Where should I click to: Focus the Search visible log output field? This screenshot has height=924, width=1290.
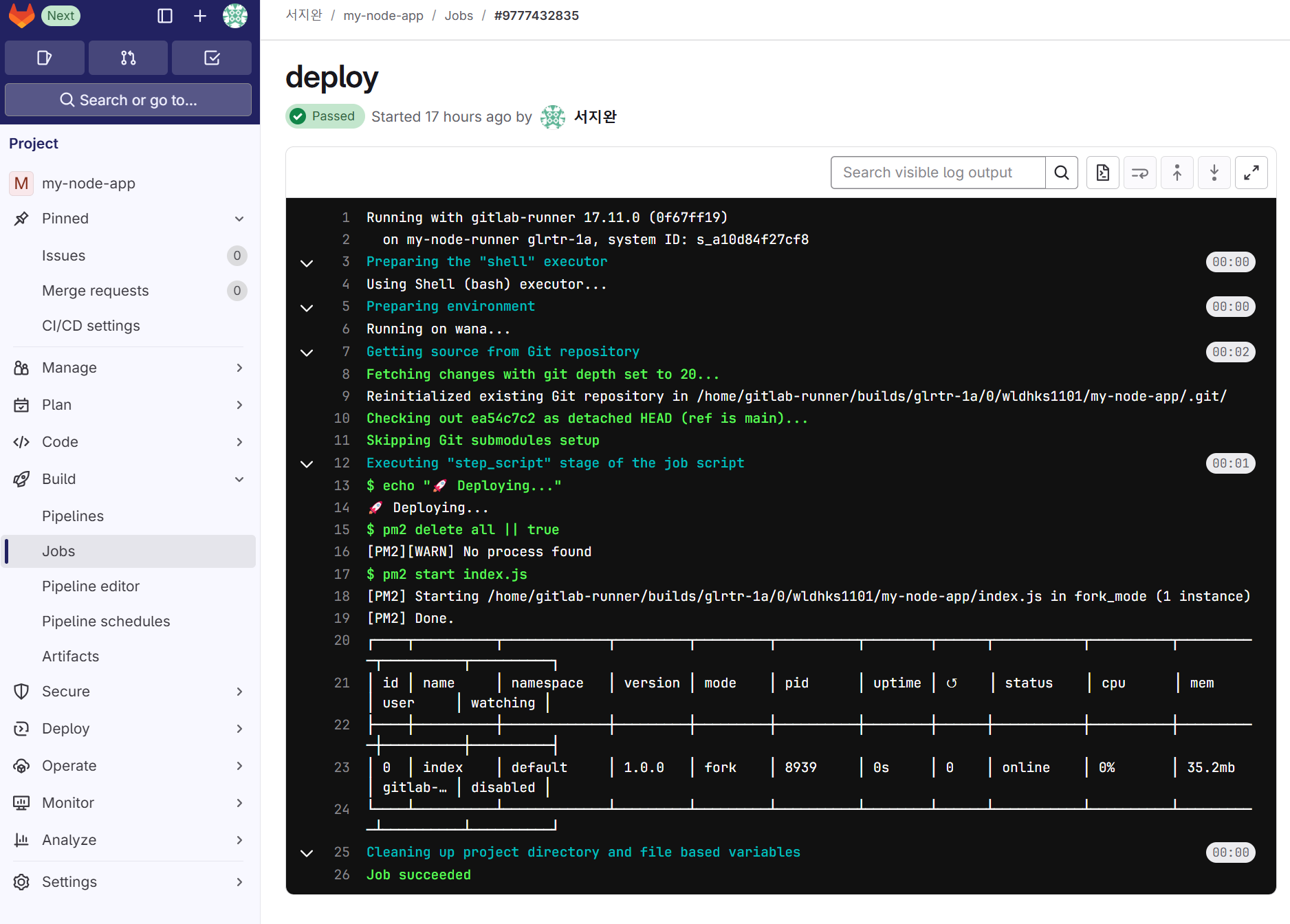tap(938, 173)
